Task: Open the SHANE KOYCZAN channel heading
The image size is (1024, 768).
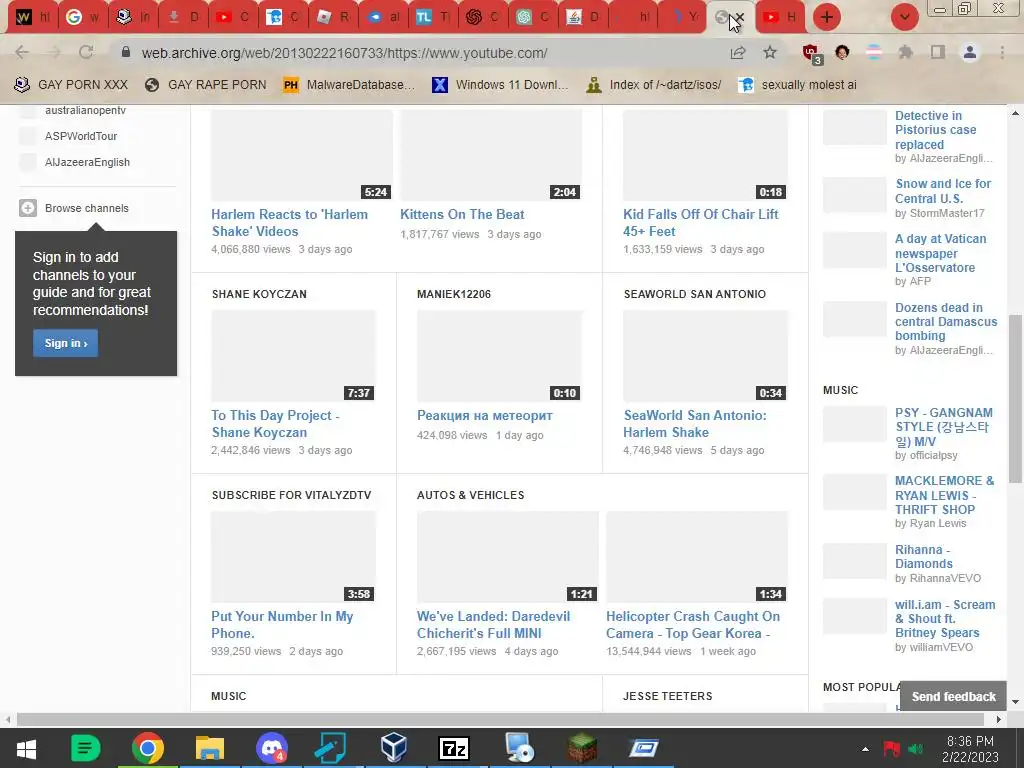Action: [259, 294]
